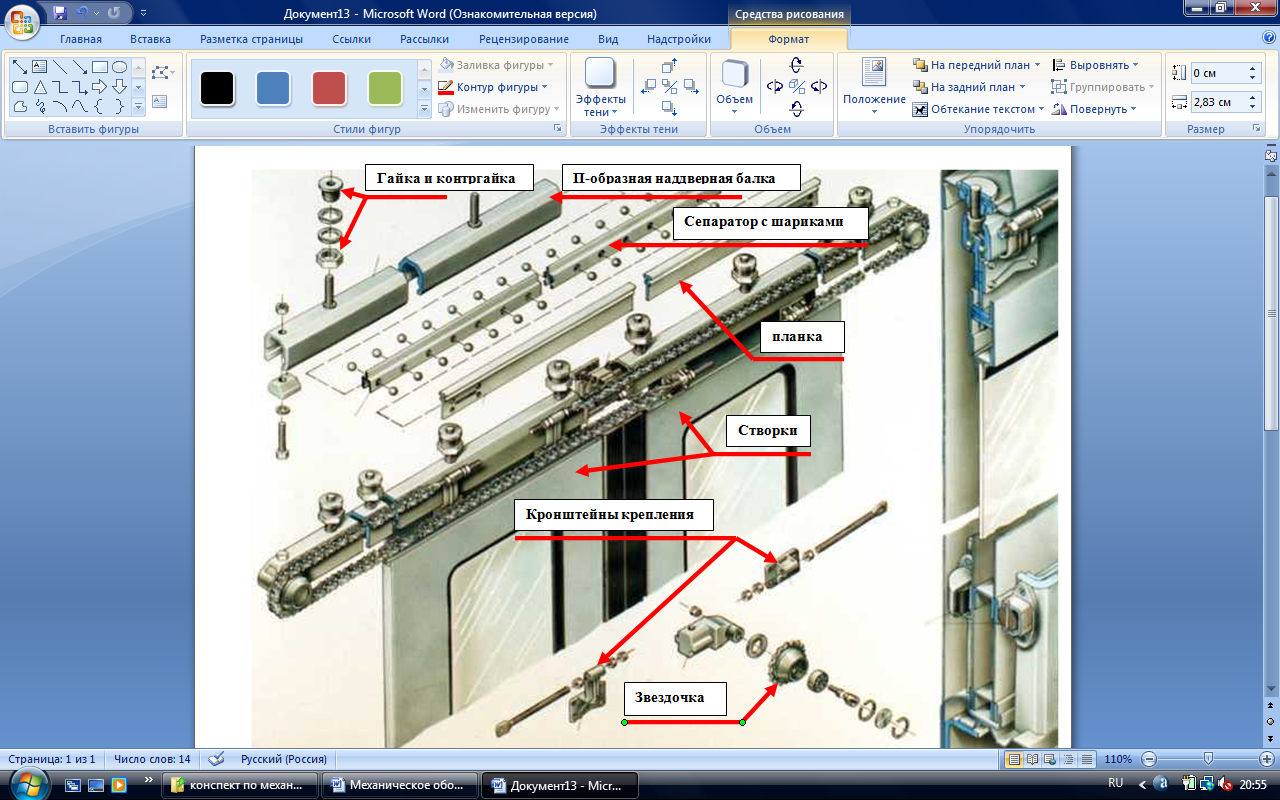Viewport: 1280px width, 800px height.
Task: Switch to Full Screen Reading view
Action: tap(1032, 759)
